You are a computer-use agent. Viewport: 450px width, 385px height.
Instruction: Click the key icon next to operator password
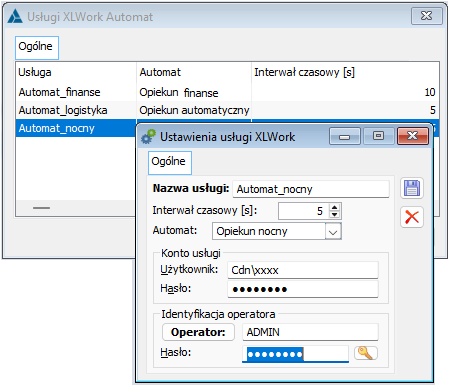click(366, 353)
